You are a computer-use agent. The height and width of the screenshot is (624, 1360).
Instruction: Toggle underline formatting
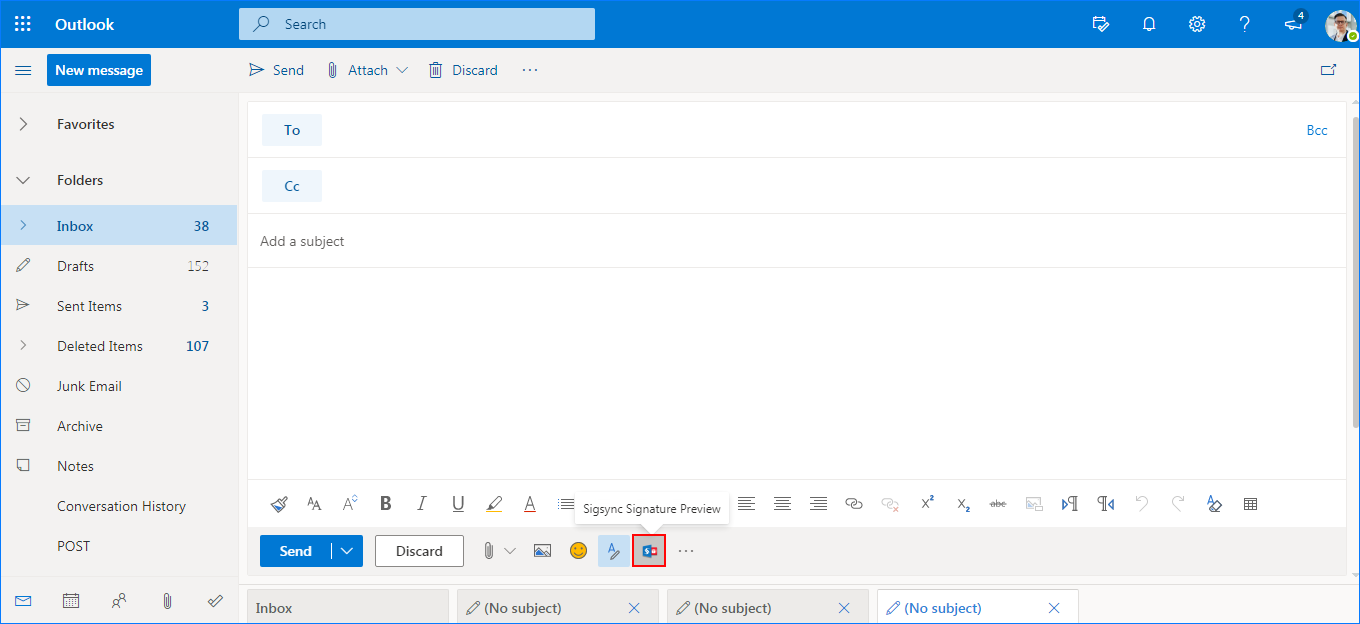(x=457, y=504)
